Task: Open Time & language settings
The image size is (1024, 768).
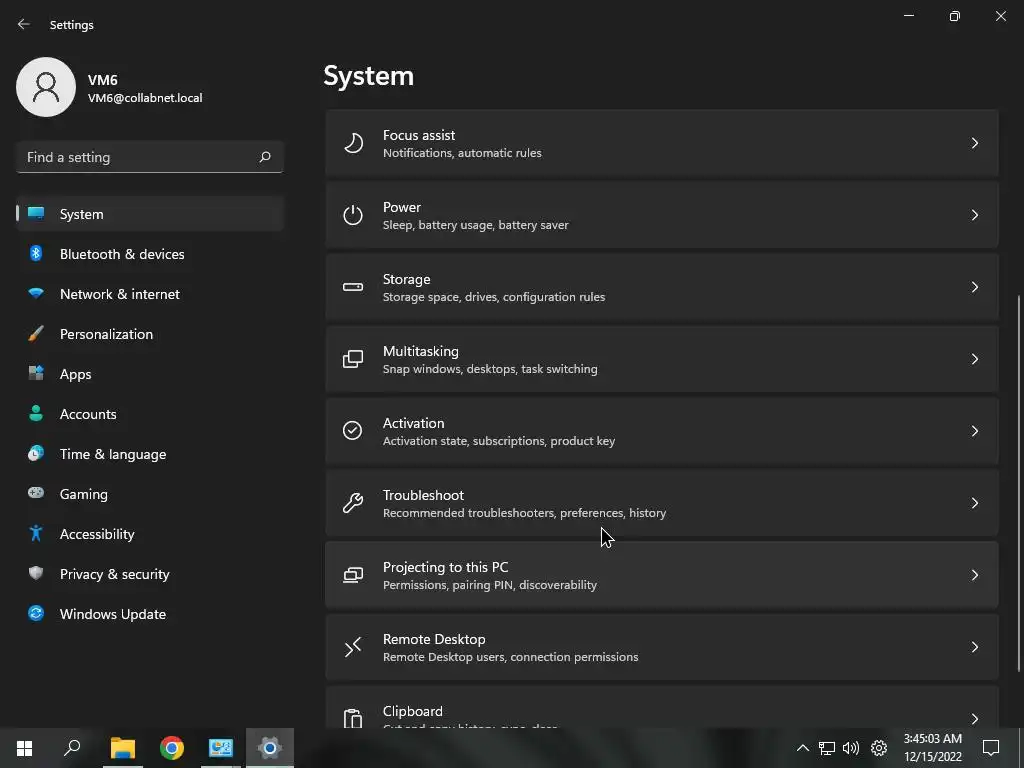Action: (x=150, y=453)
